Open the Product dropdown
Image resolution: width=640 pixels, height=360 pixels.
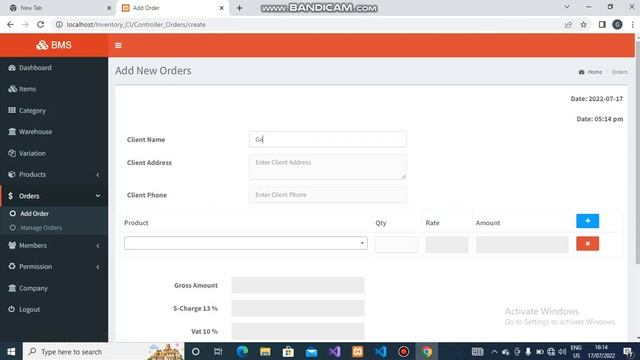pyautogui.click(x=246, y=243)
